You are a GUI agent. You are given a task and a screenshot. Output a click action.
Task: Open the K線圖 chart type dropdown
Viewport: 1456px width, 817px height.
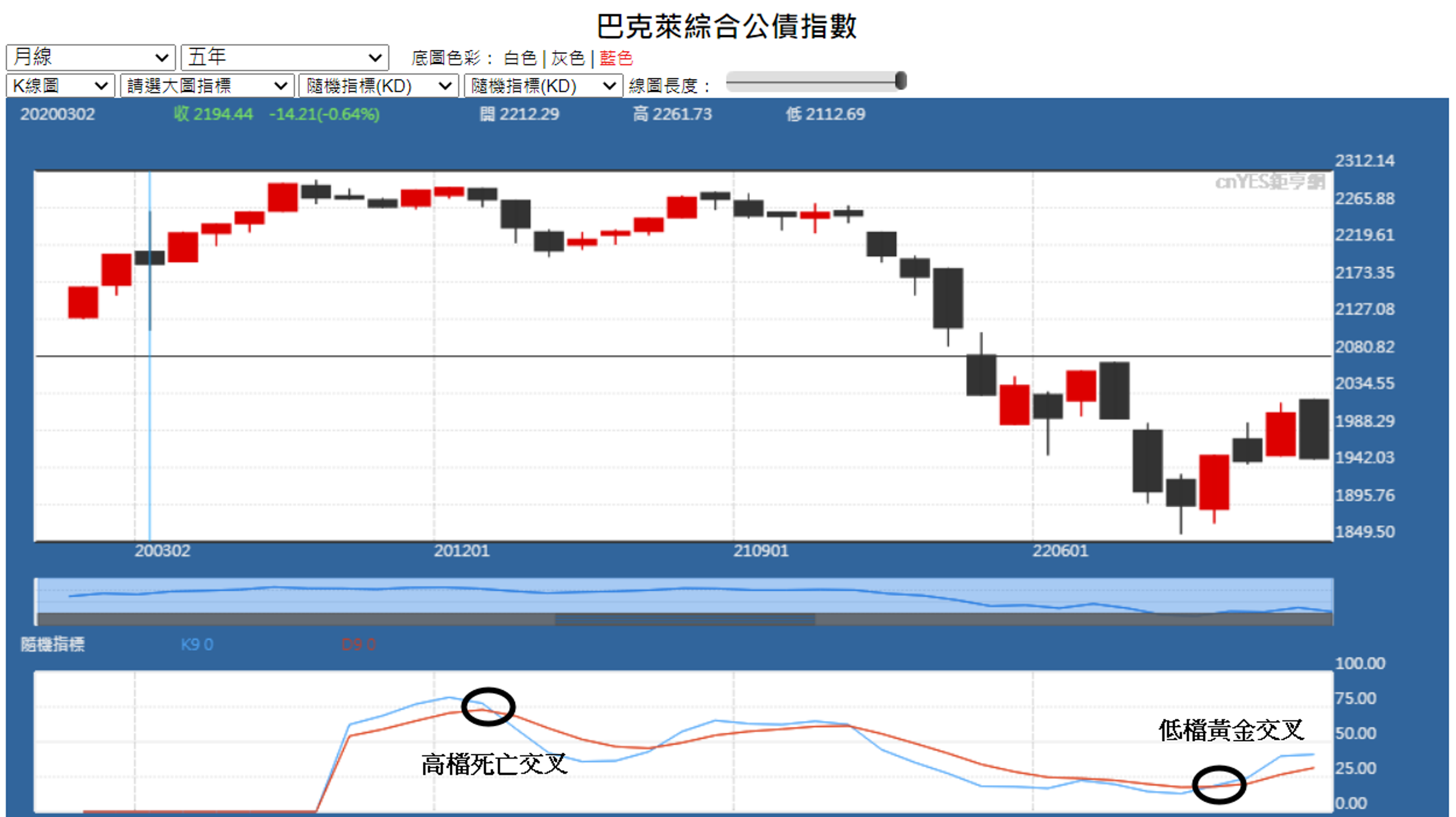point(60,86)
